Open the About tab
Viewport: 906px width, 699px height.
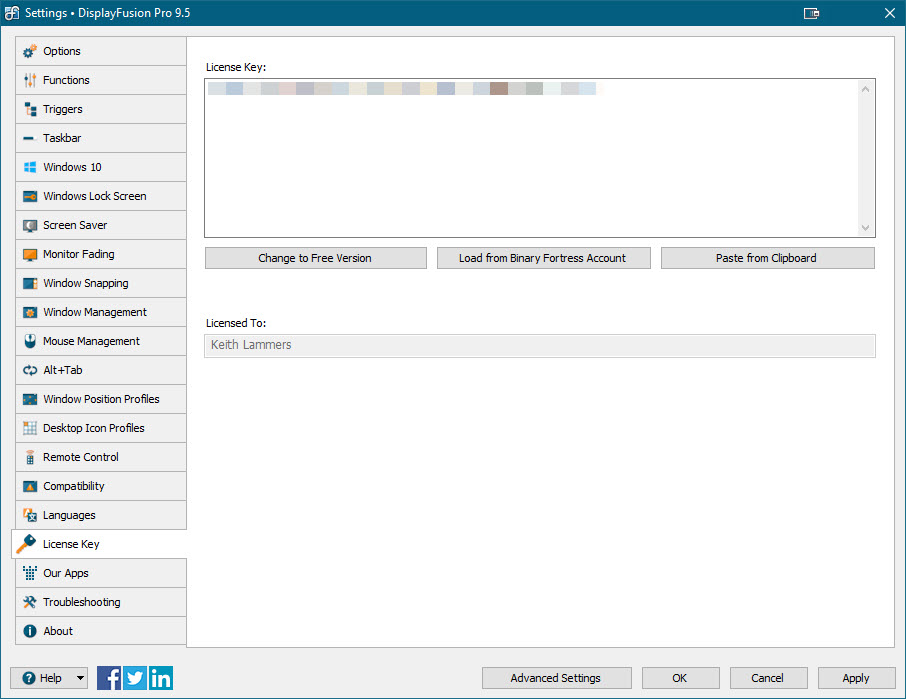click(101, 631)
